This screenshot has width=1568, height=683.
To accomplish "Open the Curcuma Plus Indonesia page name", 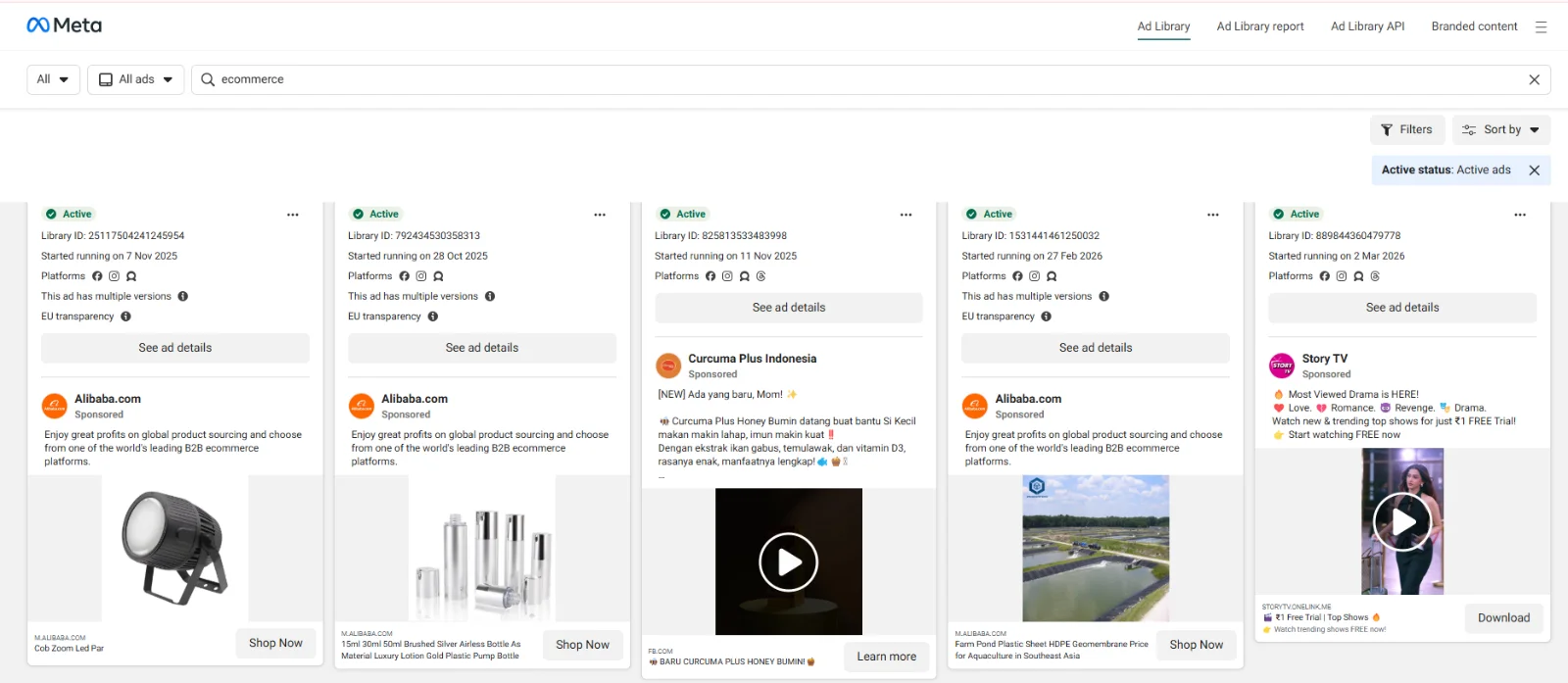I will point(753,359).
